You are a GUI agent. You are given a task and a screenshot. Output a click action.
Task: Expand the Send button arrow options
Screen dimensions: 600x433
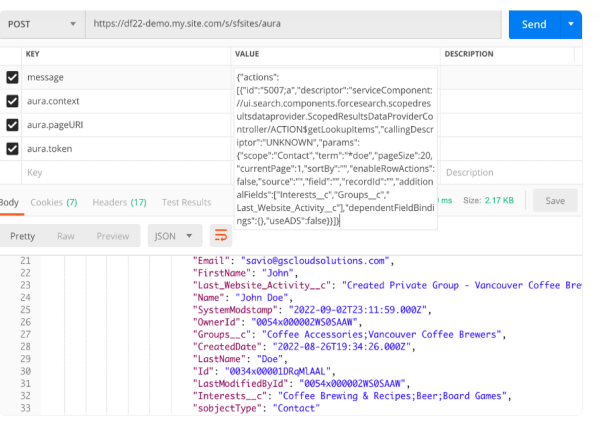pos(571,23)
